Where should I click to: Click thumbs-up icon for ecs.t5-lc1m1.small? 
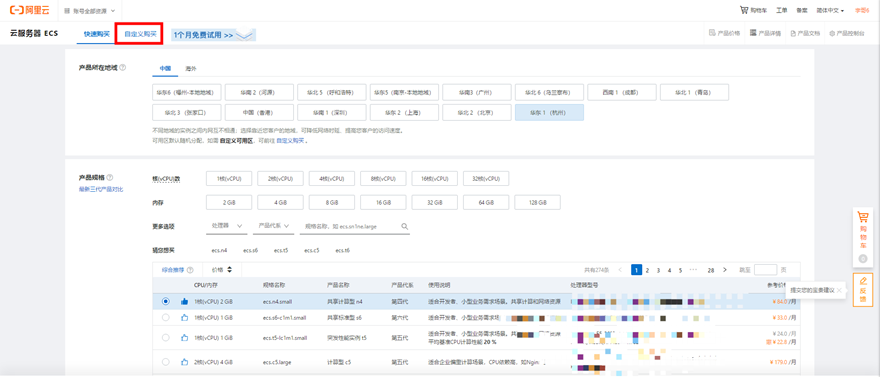[x=184, y=338]
